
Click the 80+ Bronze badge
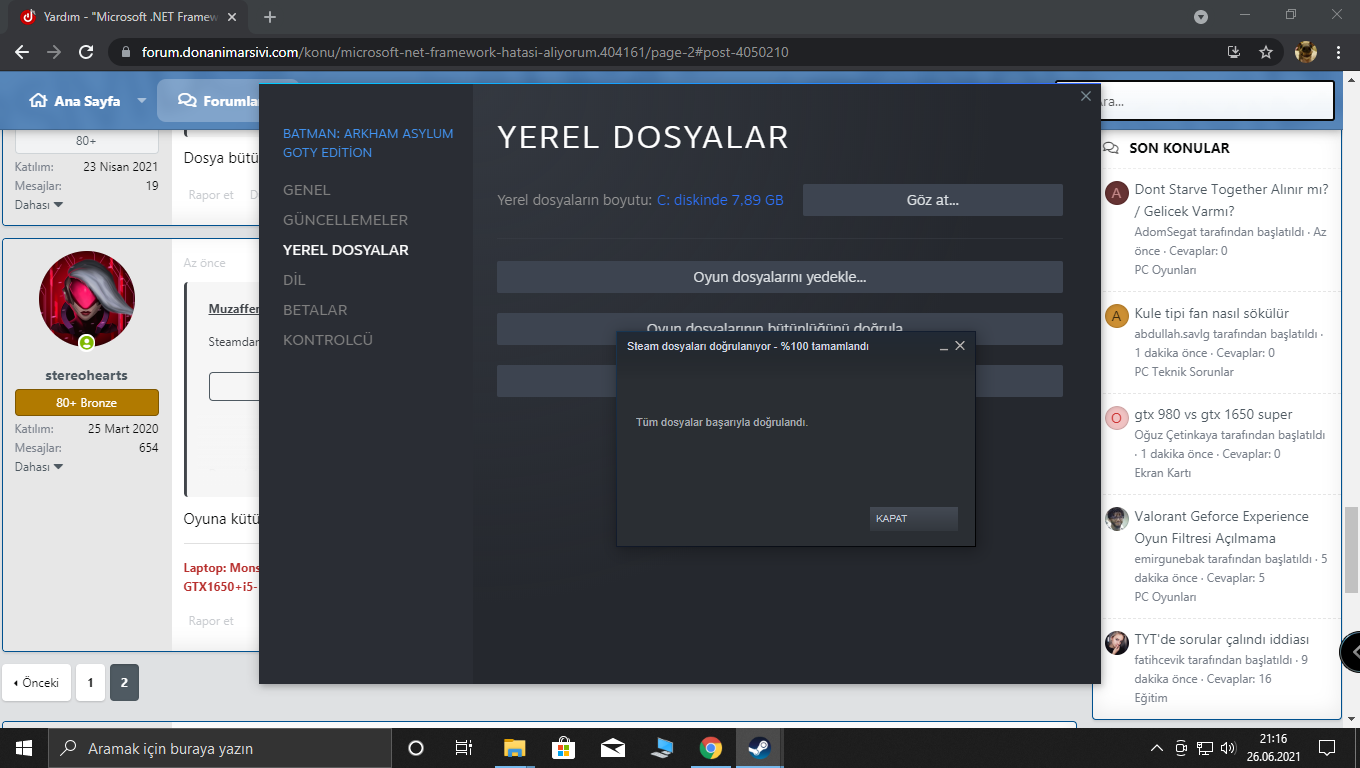tap(87, 402)
